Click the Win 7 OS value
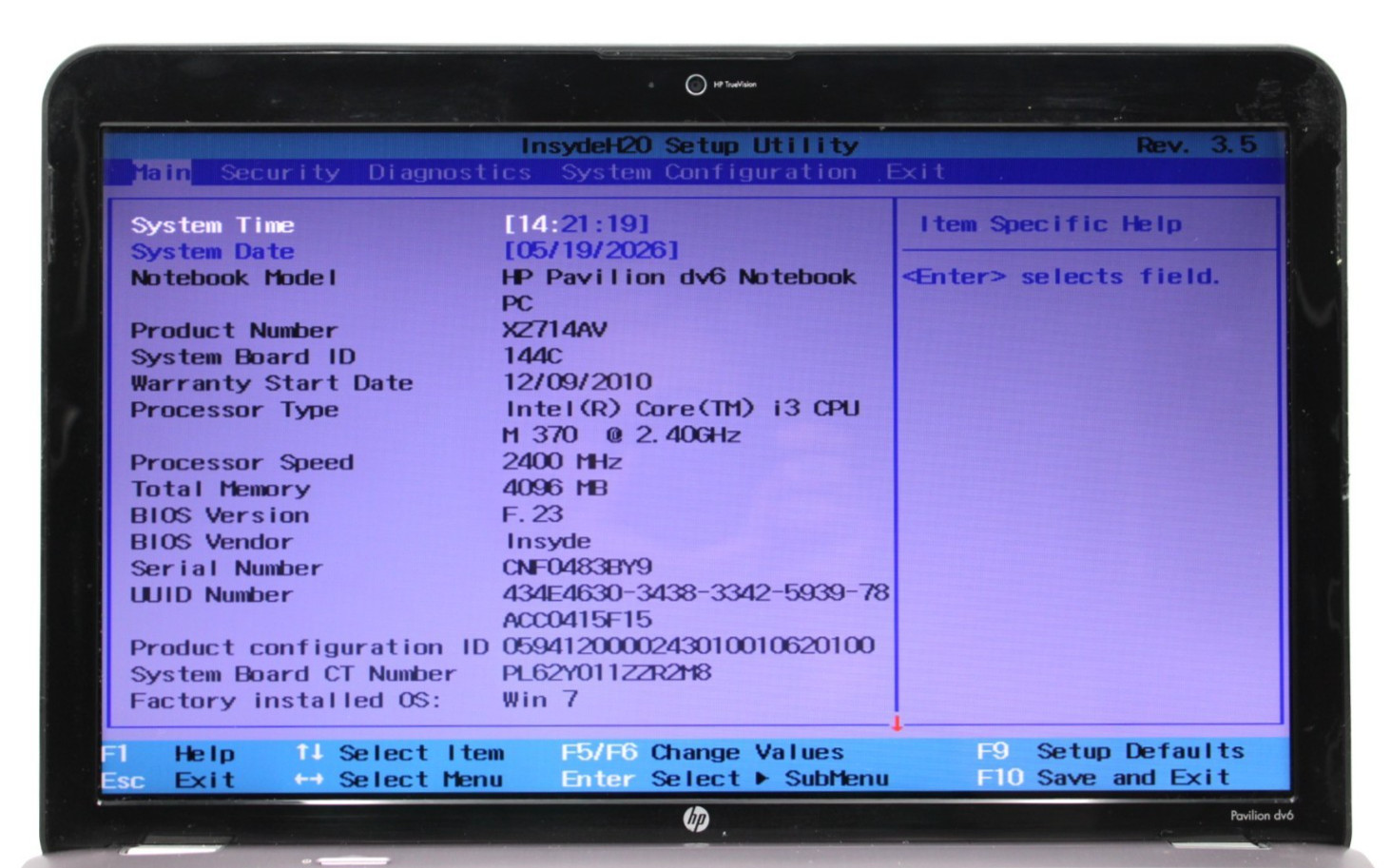 tap(540, 700)
